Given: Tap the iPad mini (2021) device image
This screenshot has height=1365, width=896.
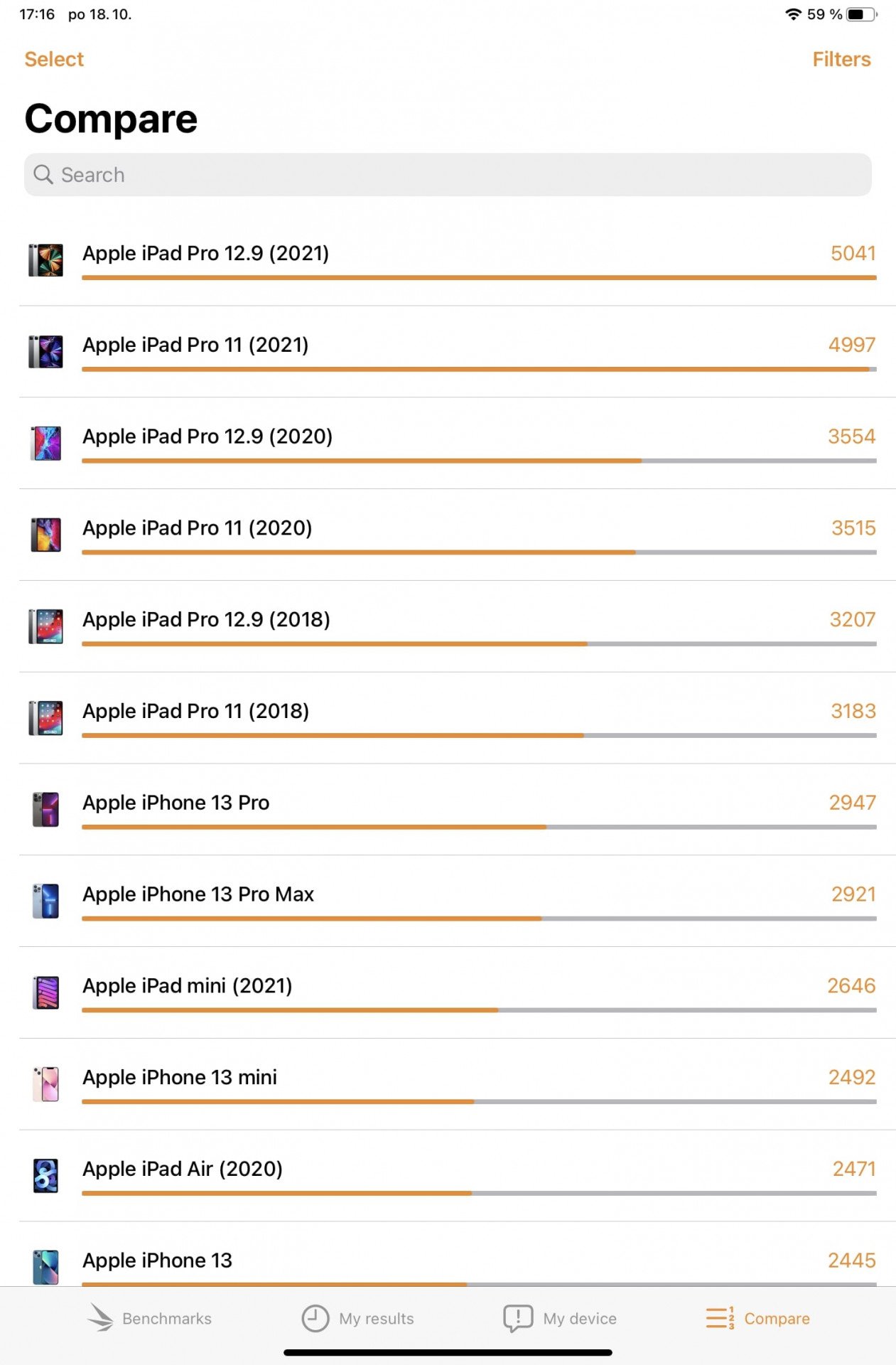Looking at the screenshot, I should point(45,992).
